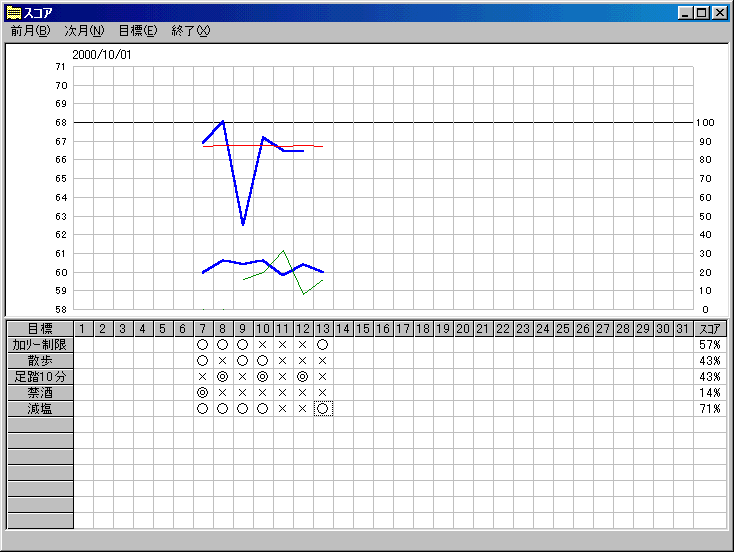The width and height of the screenshot is (734, 552).
Task: Click the 43% score for 足踏10分
Action: [710, 377]
